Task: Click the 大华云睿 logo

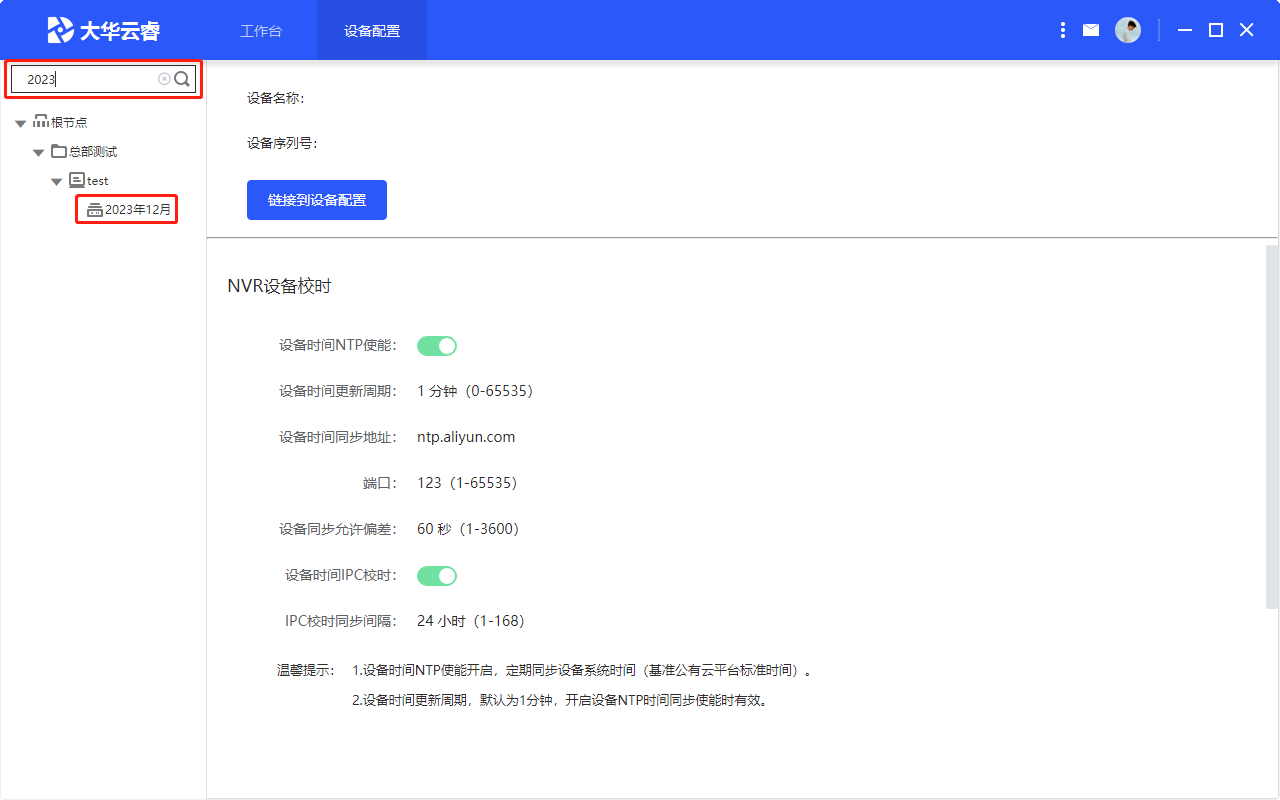Action: (103, 30)
